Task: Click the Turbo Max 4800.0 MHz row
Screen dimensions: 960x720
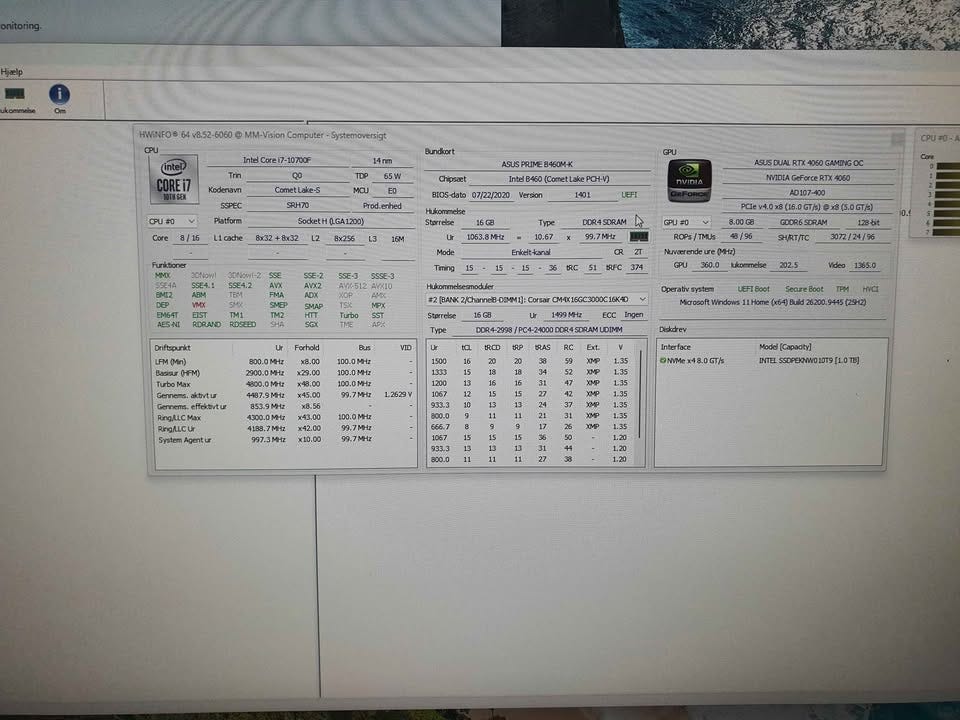Action: click(x=285, y=384)
